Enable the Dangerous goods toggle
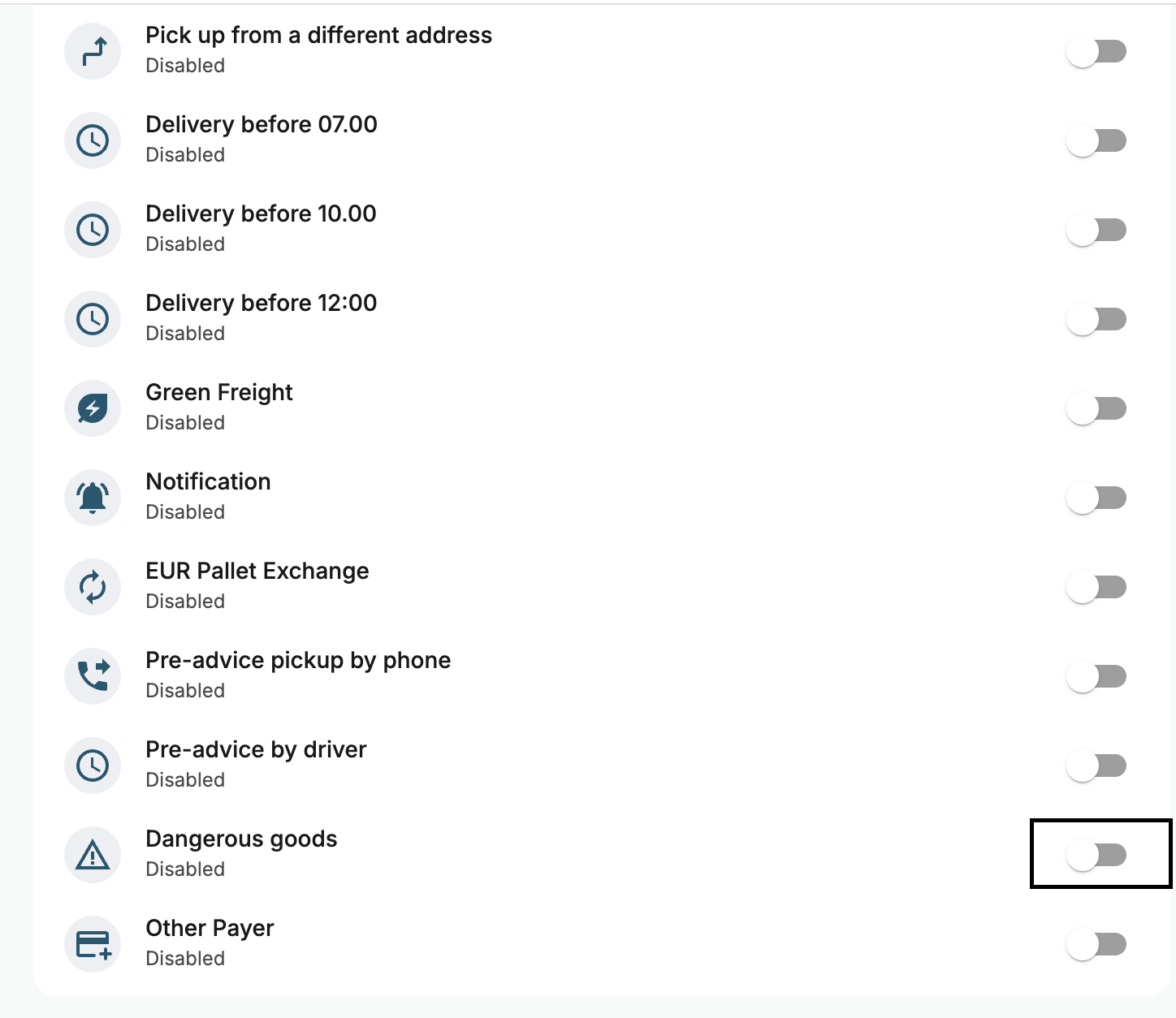This screenshot has height=1018, width=1176. [1096, 855]
